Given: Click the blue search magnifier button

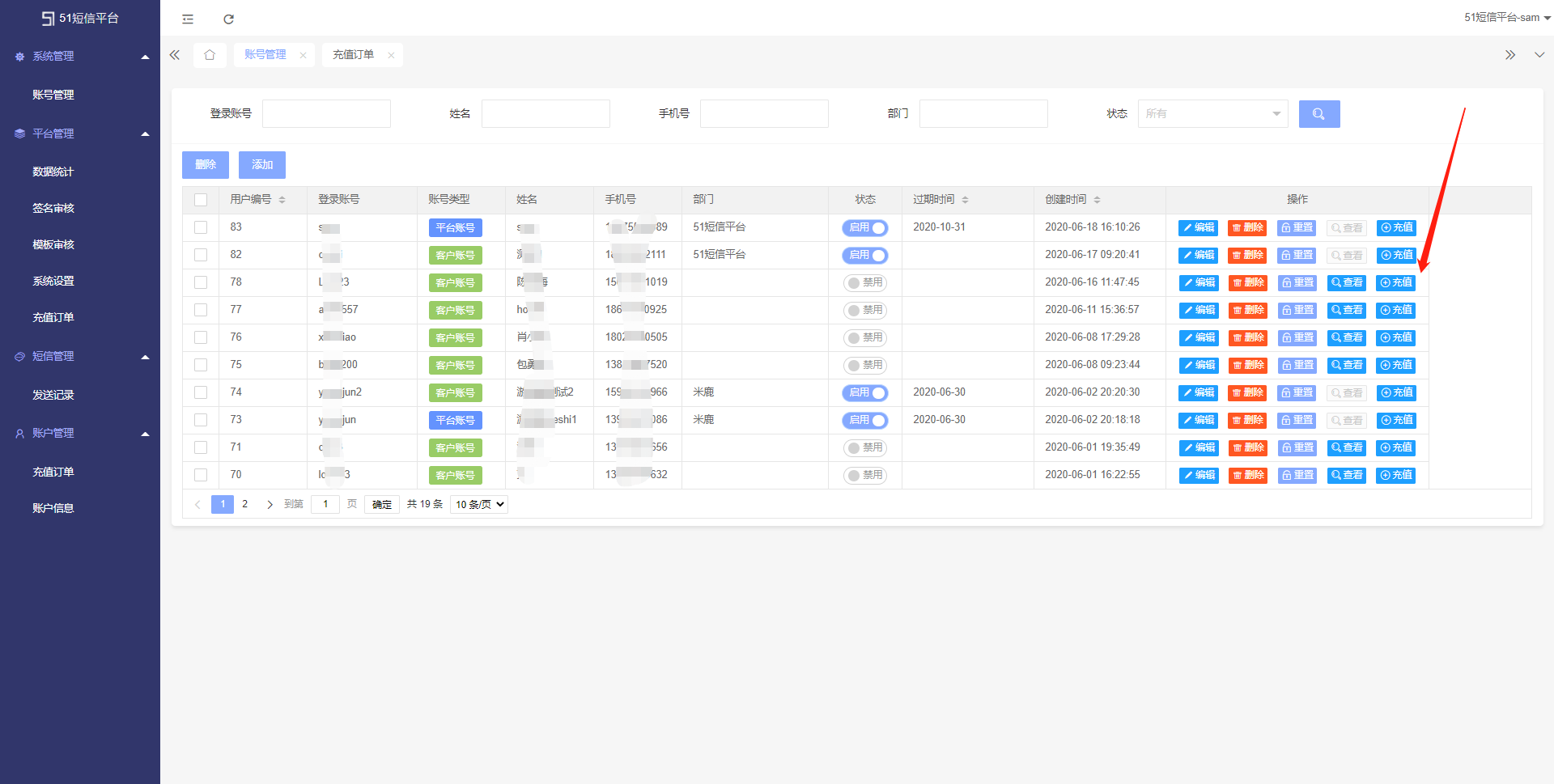Looking at the screenshot, I should point(1319,114).
